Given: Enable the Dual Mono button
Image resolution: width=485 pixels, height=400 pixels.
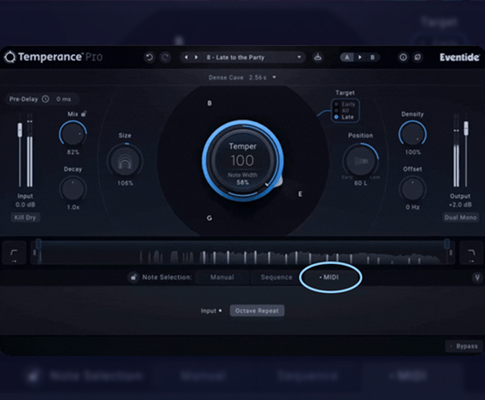Looking at the screenshot, I should pyautogui.click(x=460, y=217).
